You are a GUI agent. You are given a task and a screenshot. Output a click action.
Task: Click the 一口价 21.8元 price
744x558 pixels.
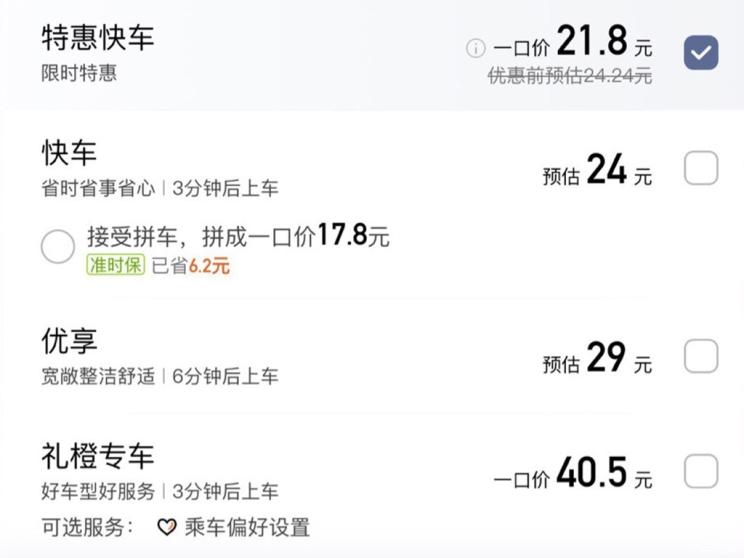tap(573, 41)
